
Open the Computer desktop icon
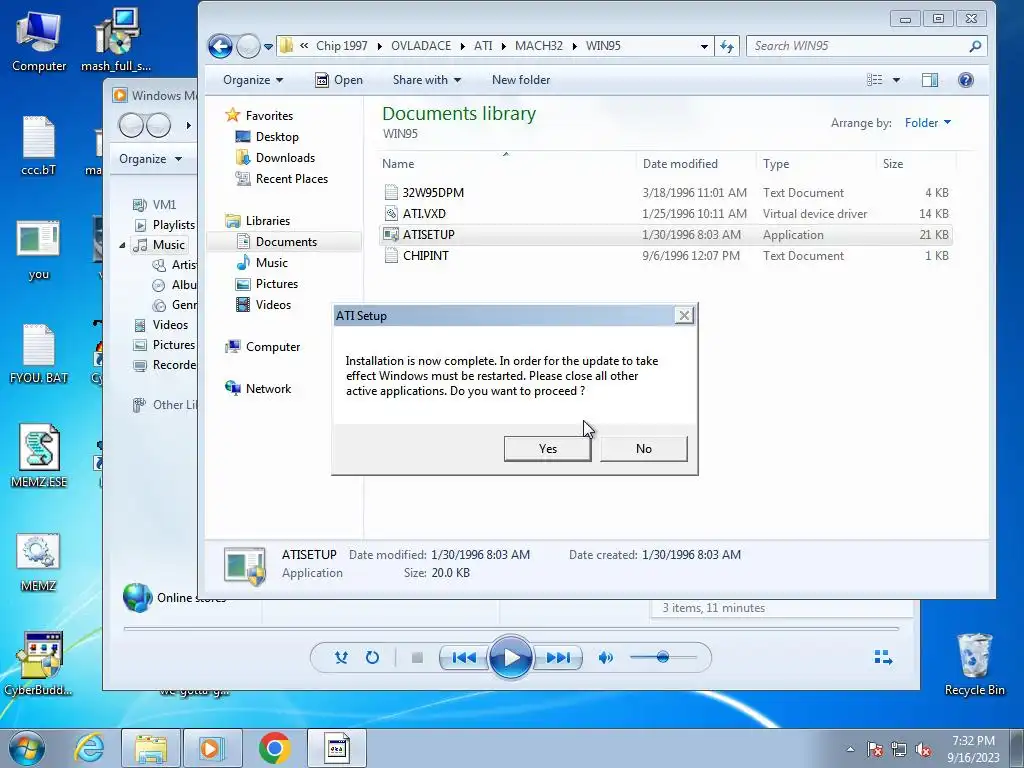[39, 40]
